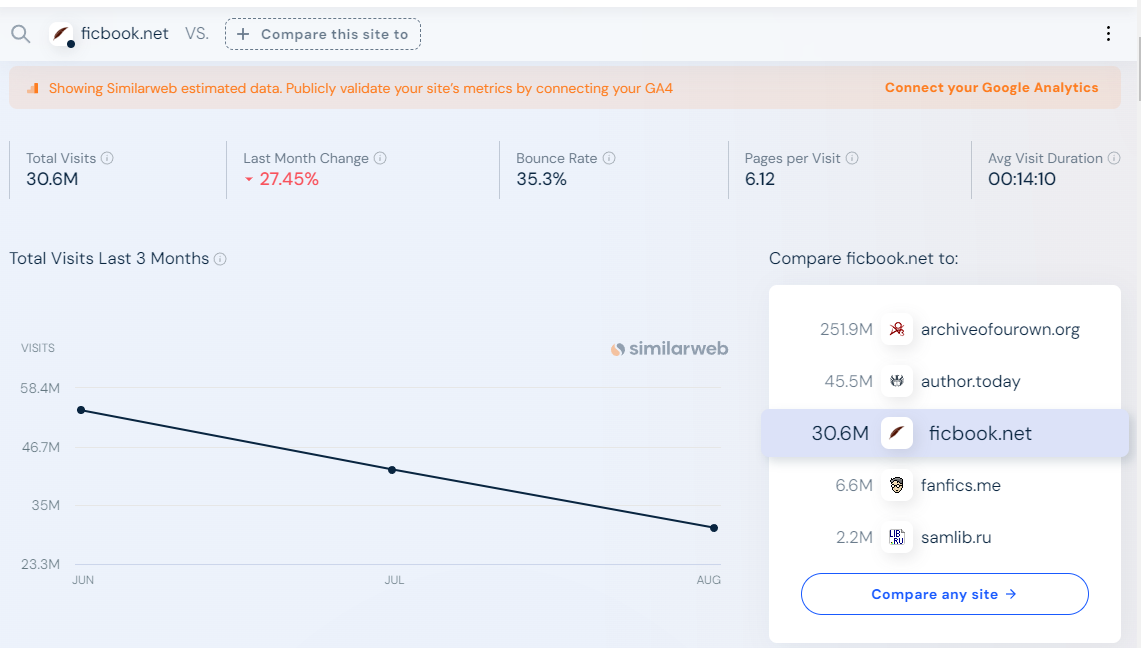Click the 6.12 pages per visit value
The height and width of the screenshot is (648, 1141).
coord(760,180)
